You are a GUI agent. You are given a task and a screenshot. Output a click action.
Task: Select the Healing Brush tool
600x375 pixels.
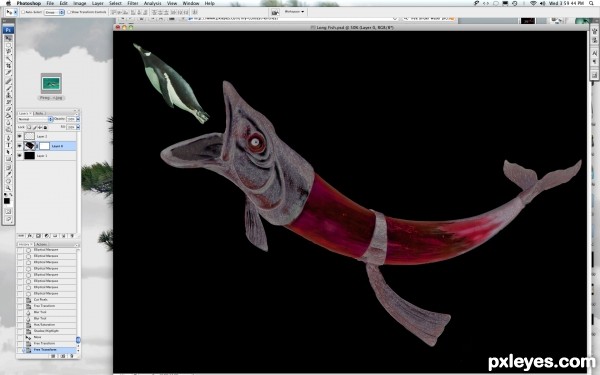point(8,80)
